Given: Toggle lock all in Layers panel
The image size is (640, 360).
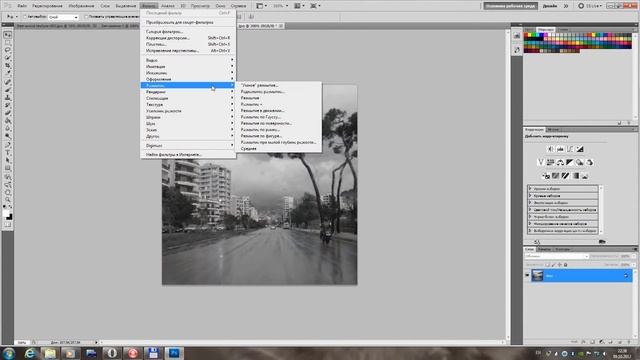Looking at the screenshot, I should (566, 264).
